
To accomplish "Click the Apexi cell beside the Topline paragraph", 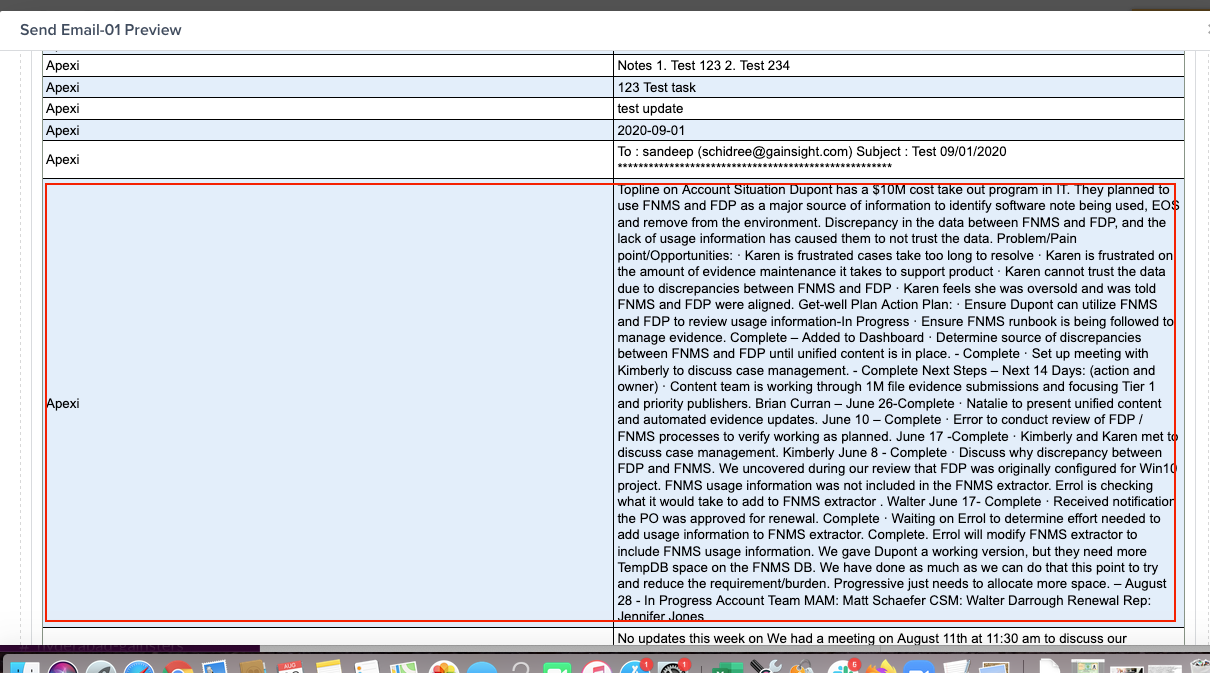I will pyautogui.click(x=328, y=403).
